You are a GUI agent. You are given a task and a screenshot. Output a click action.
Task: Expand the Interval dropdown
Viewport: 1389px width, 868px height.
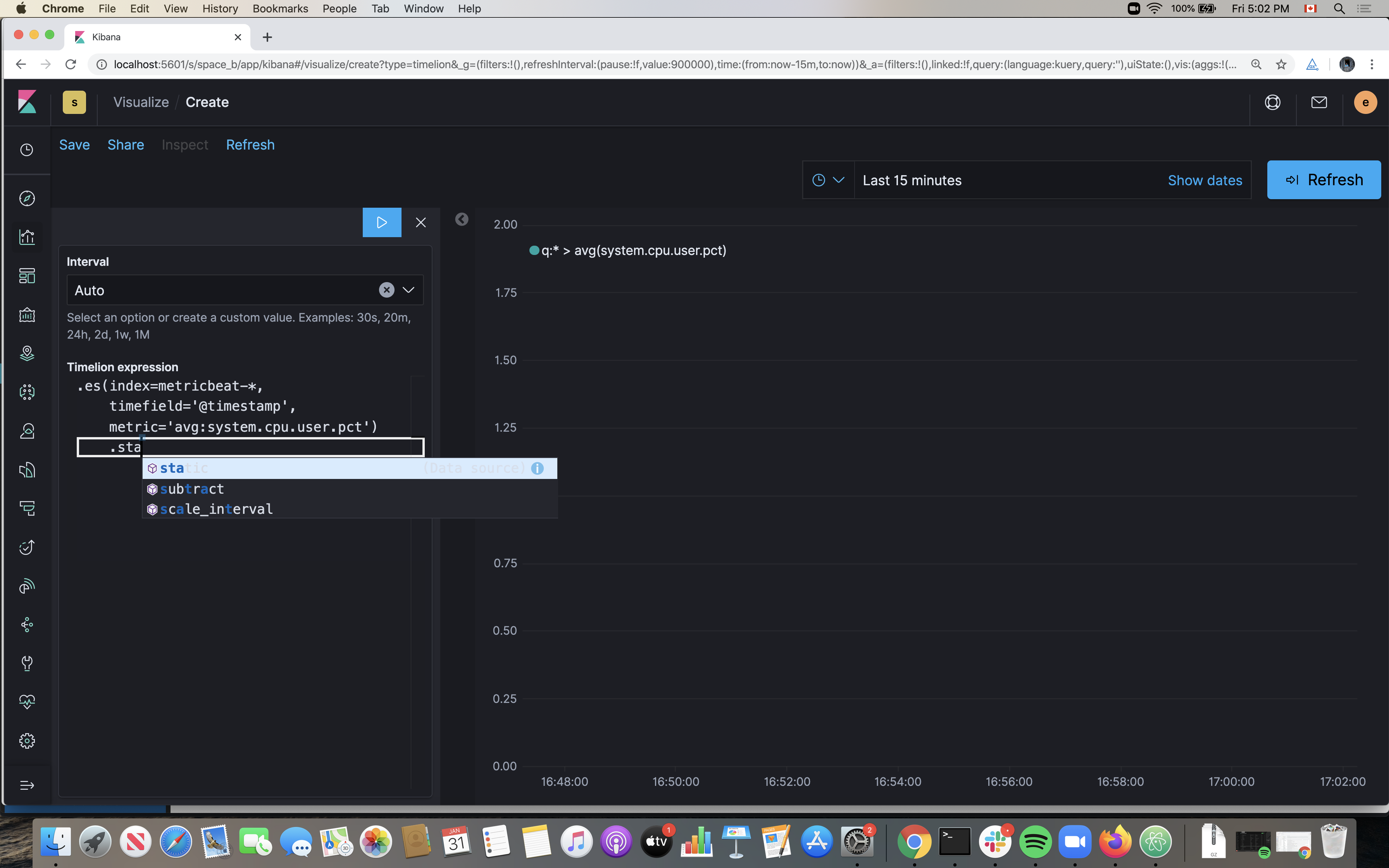point(408,290)
